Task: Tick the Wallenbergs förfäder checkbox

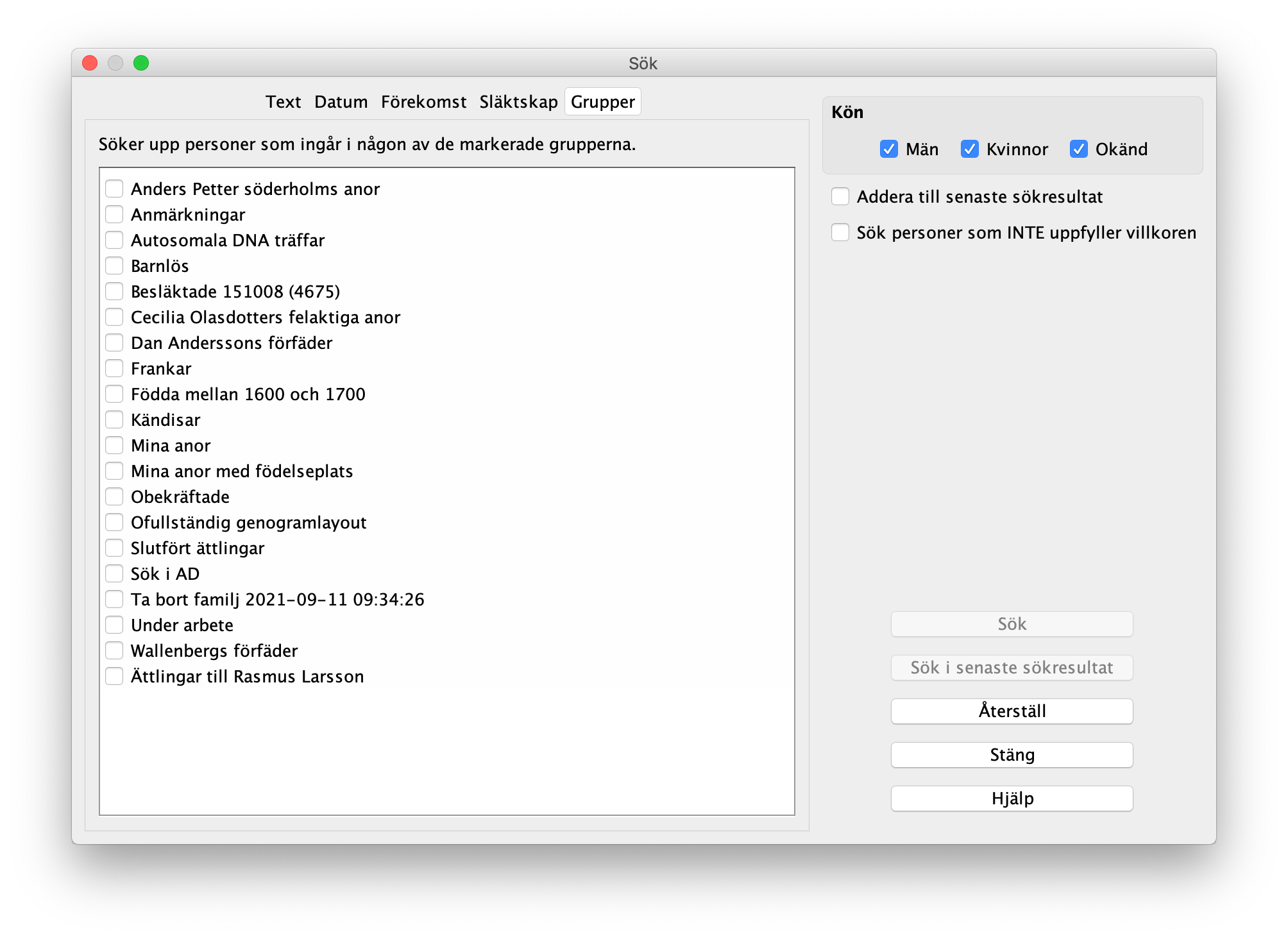Action: (x=114, y=650)
